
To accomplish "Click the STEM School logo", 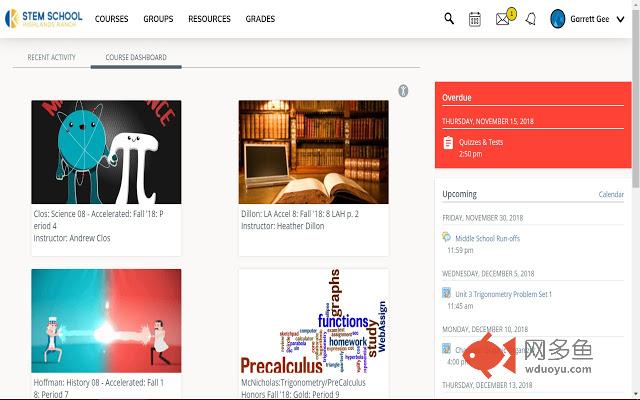I will 44,19.
